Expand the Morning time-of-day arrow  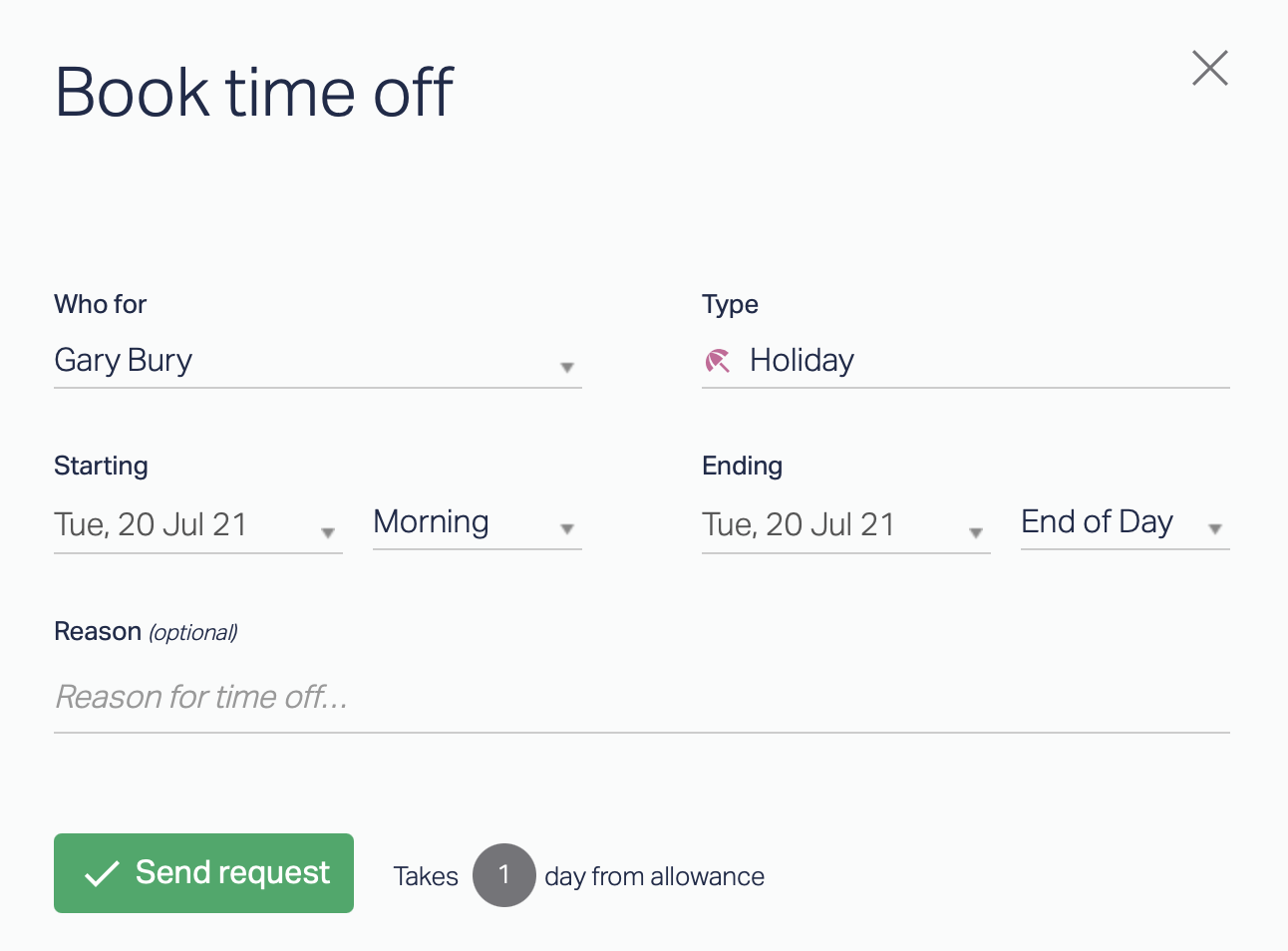pos(566,529)
